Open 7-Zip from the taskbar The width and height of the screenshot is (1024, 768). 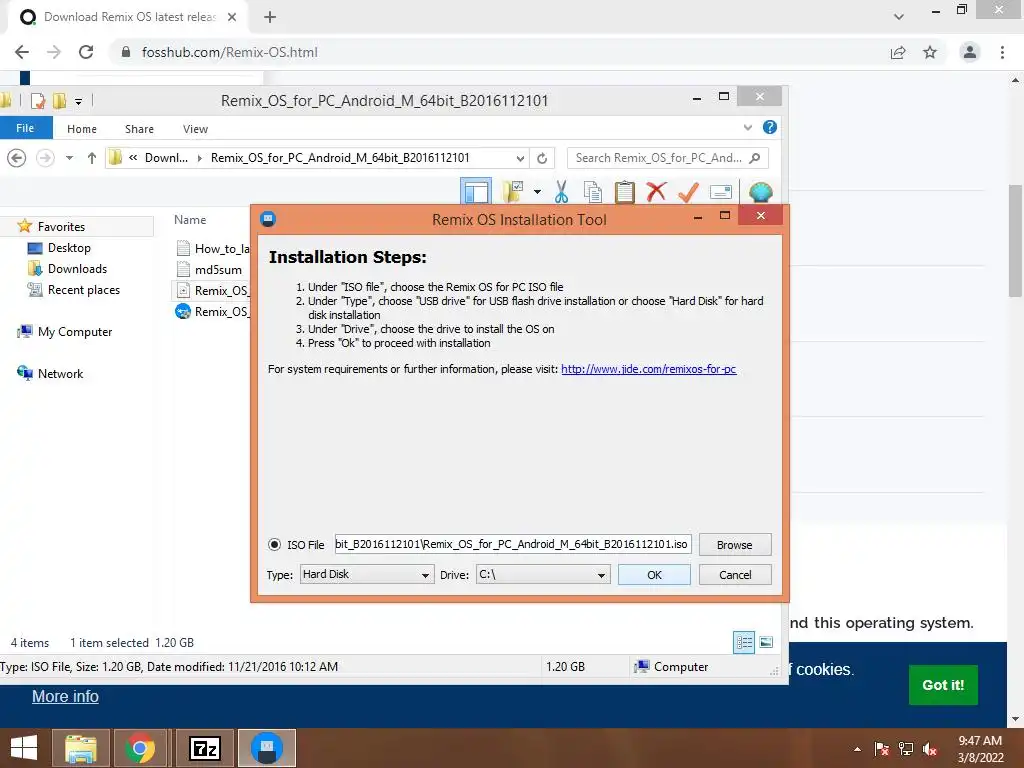[204, 748]
